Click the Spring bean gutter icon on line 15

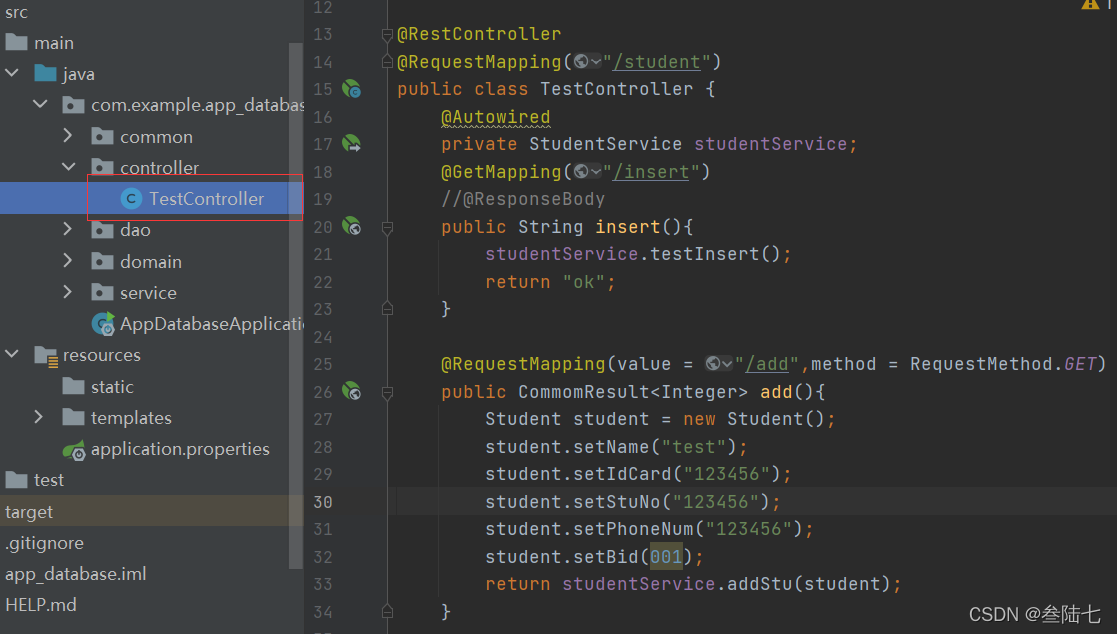click(x=351, y=89)
